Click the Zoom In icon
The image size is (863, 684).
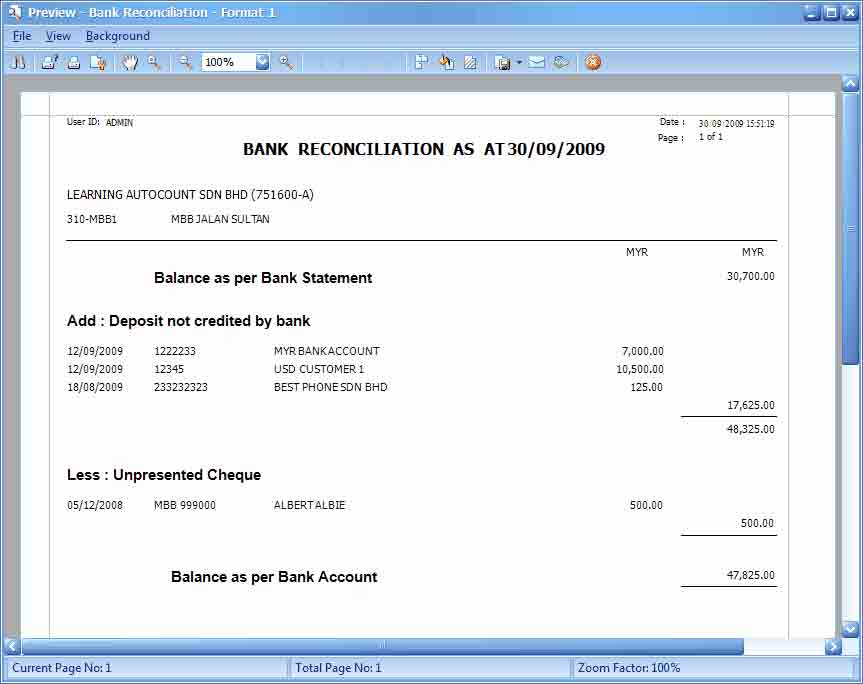pyautogui.click(x=286, y=63)
